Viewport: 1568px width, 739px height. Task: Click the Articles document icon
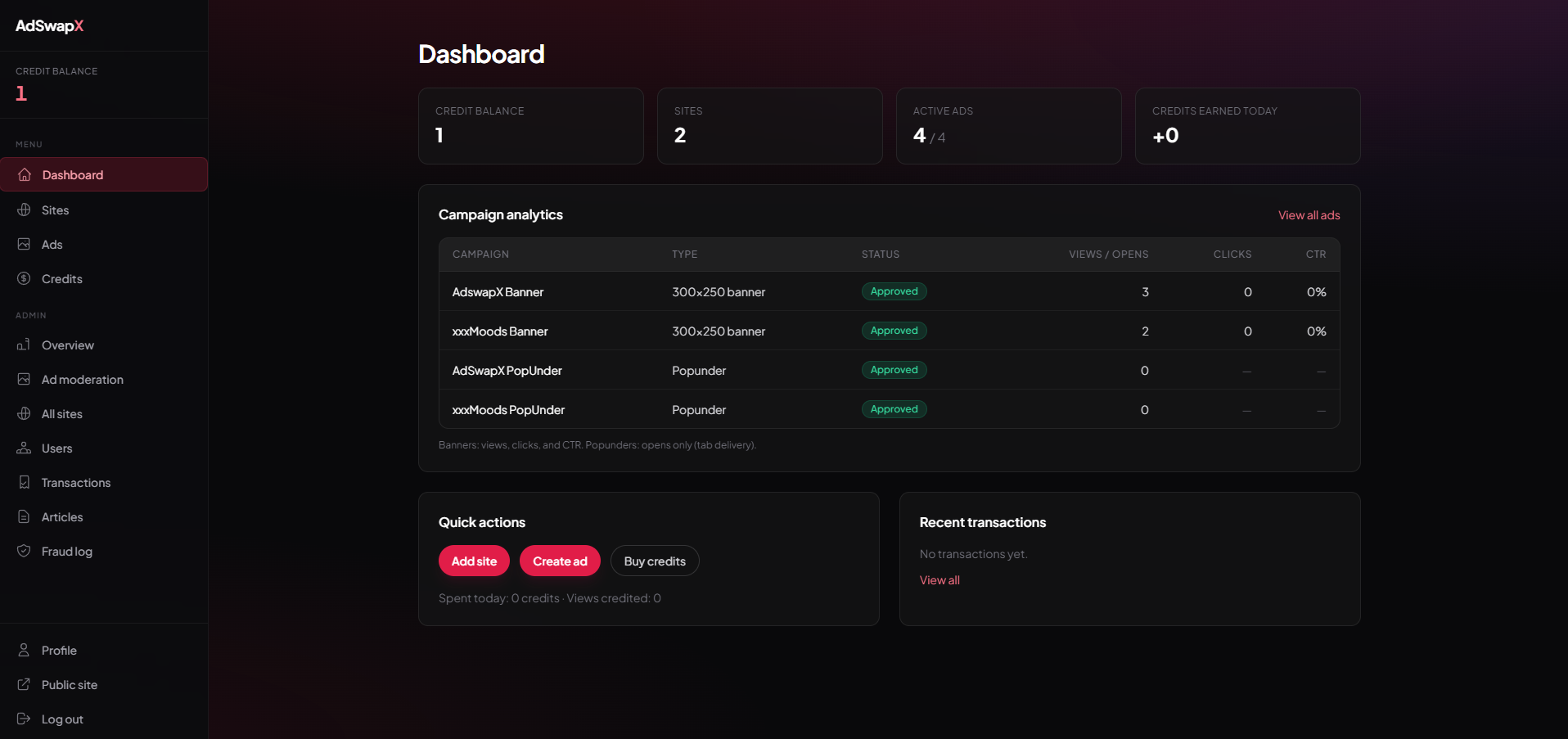click(24, 516)
